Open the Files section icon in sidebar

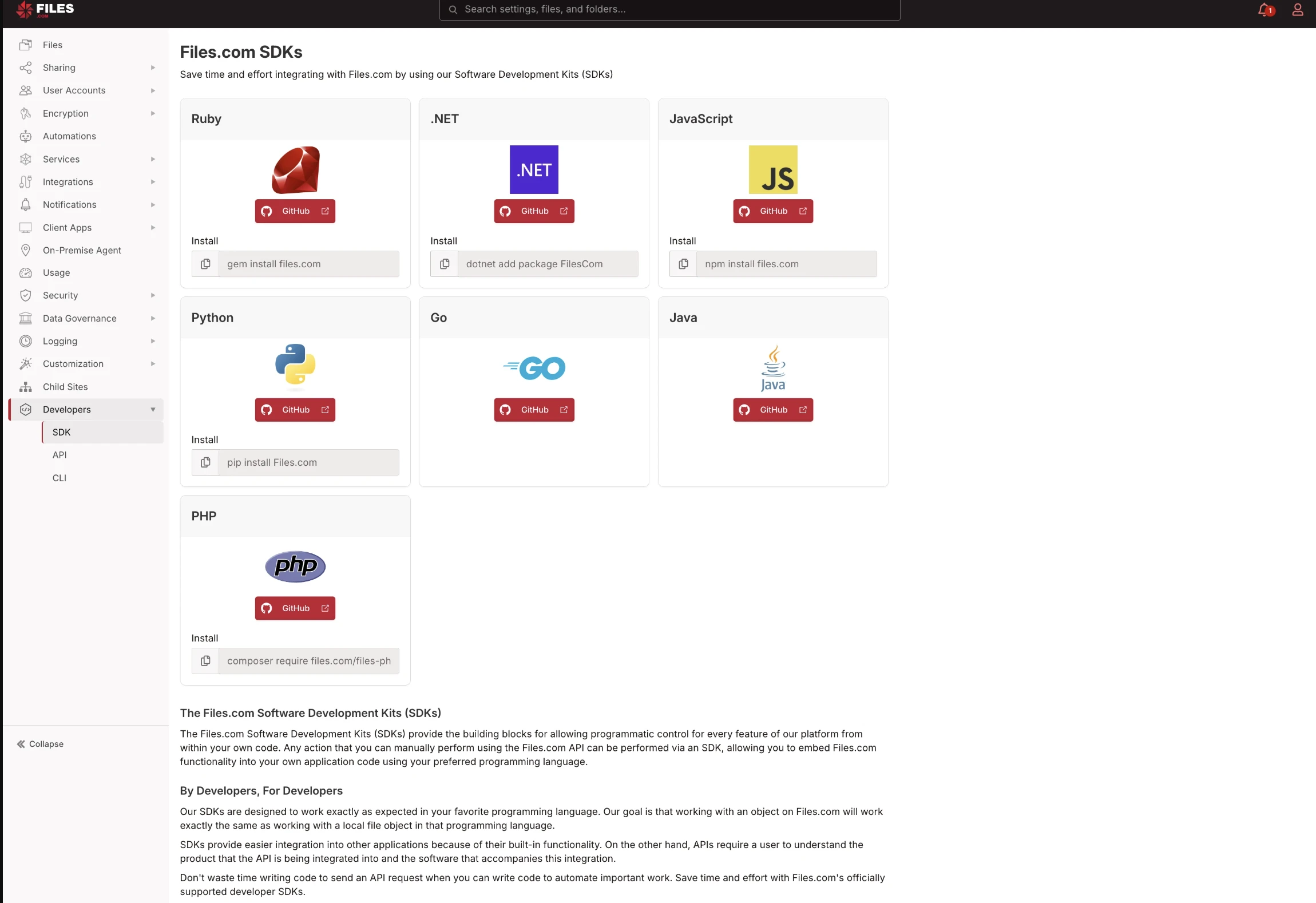[x=26, y=45]
